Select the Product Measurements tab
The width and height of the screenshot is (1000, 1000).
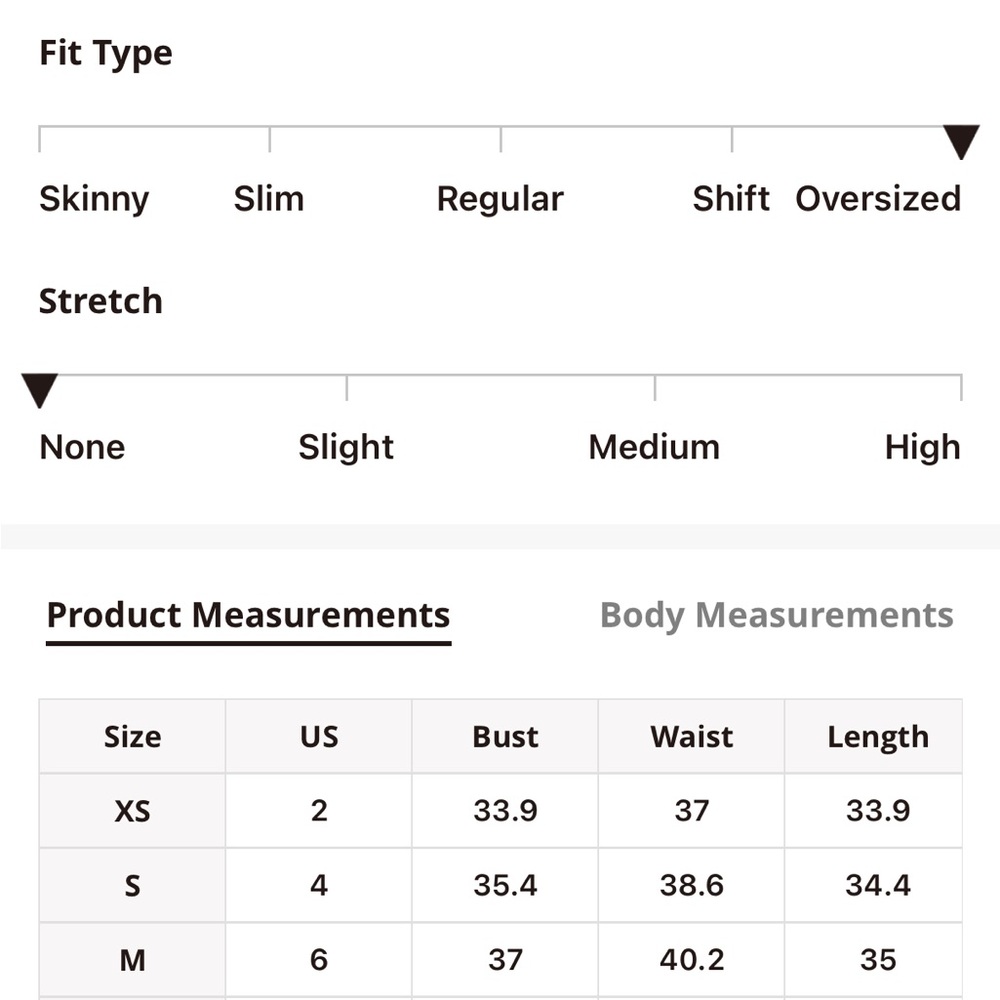coord(248,615)
